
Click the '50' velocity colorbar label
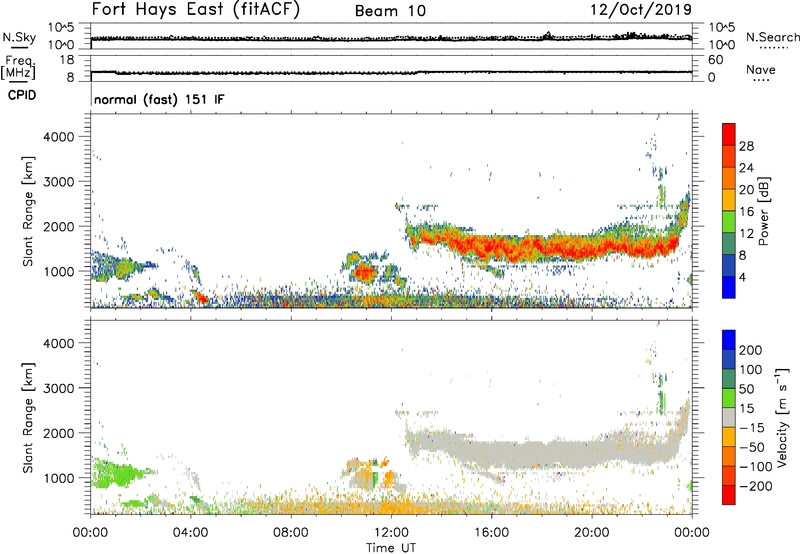point(746,389)
